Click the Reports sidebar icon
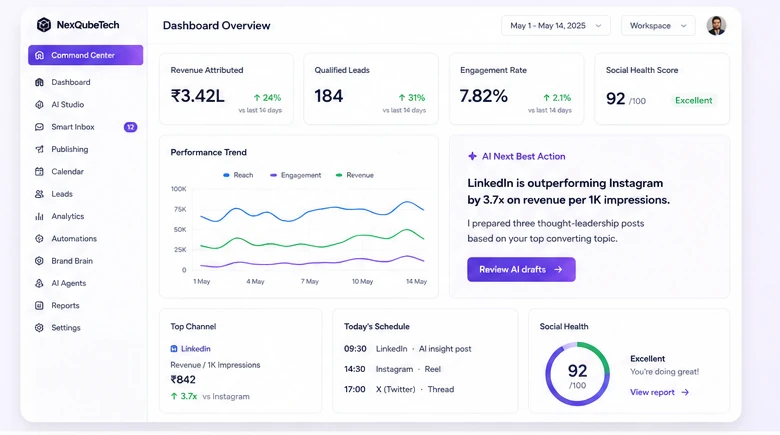 click(x=39, y=306)
